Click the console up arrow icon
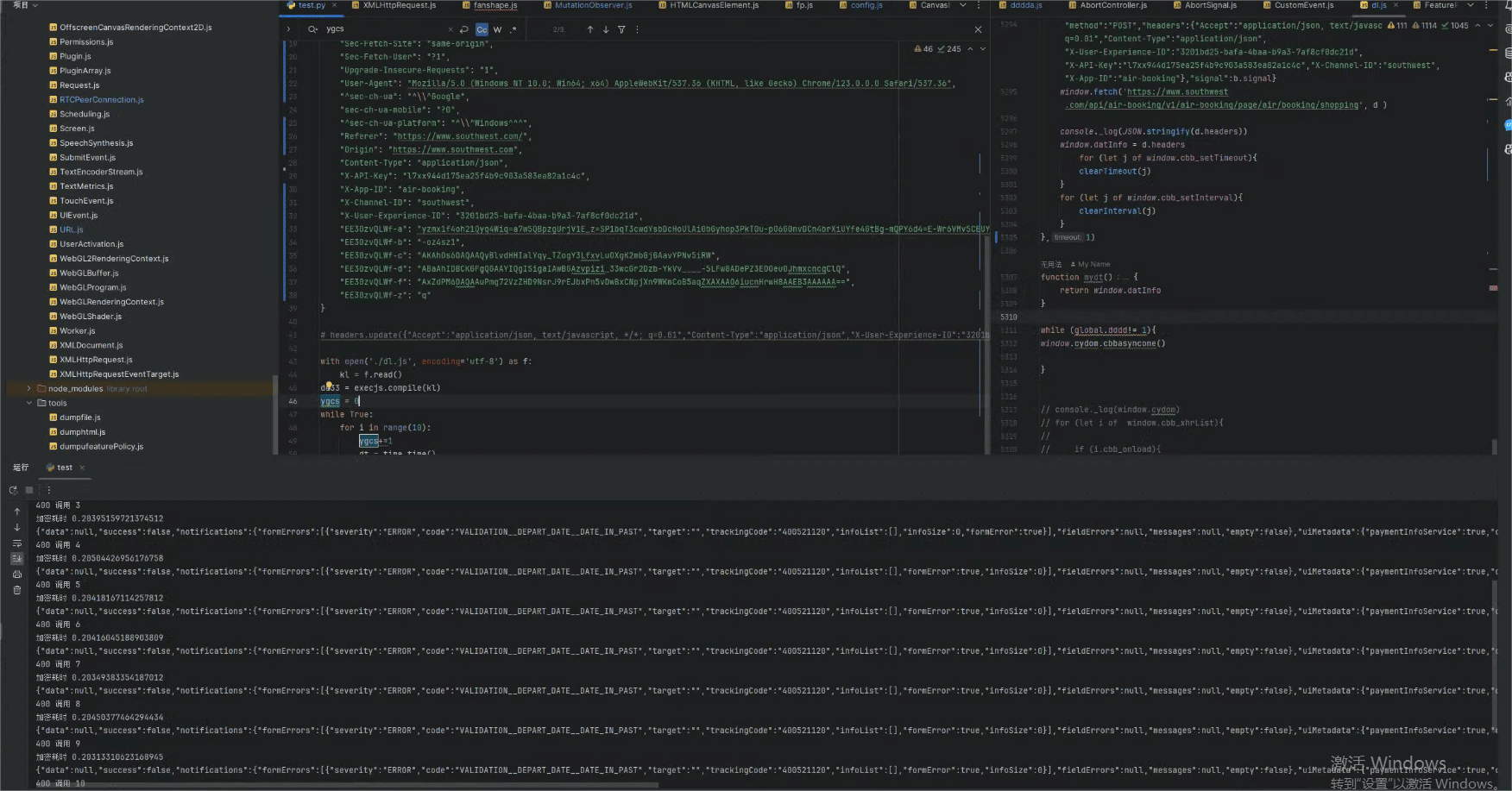 pyautogui.click(x=16, y=512)
